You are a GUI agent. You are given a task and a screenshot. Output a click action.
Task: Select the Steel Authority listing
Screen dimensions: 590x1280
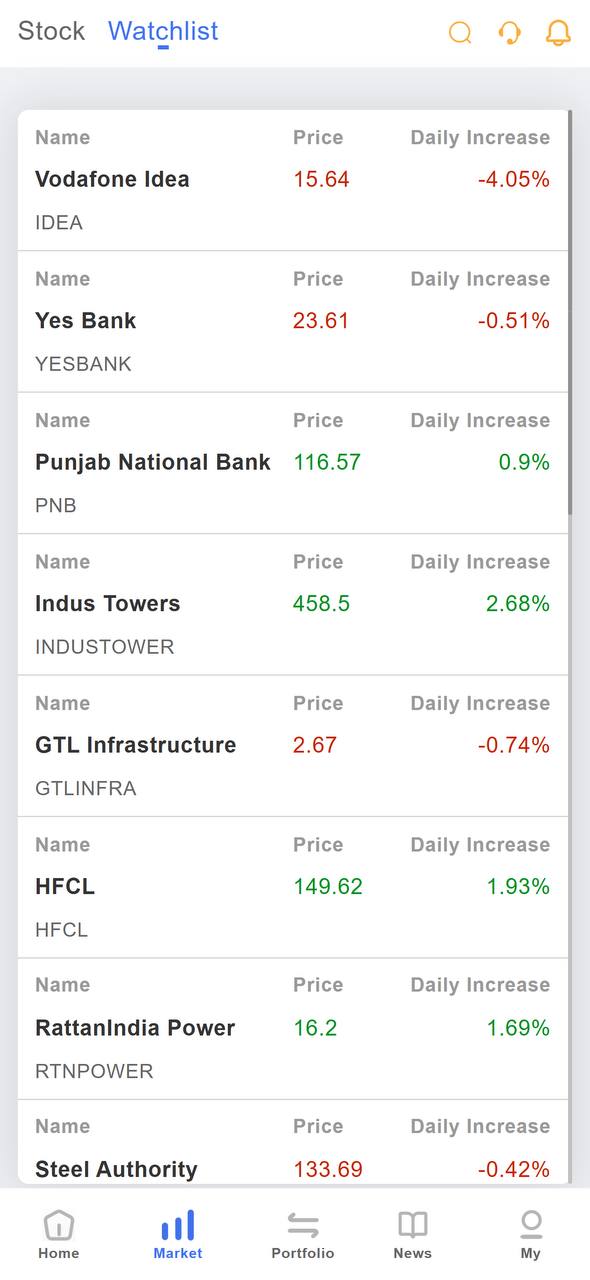(x=293, y=1143)
